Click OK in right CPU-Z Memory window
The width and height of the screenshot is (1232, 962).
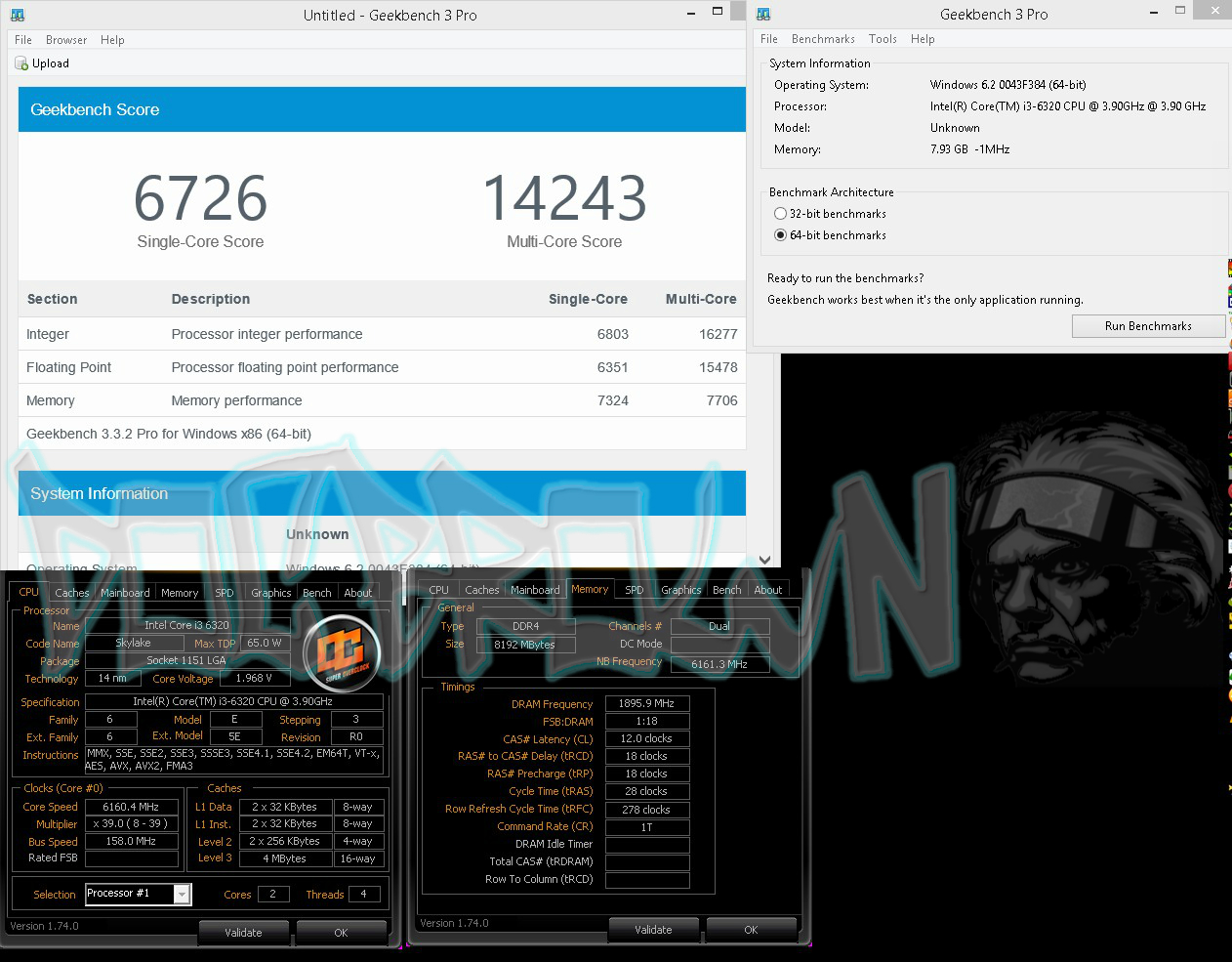(751, 930)
